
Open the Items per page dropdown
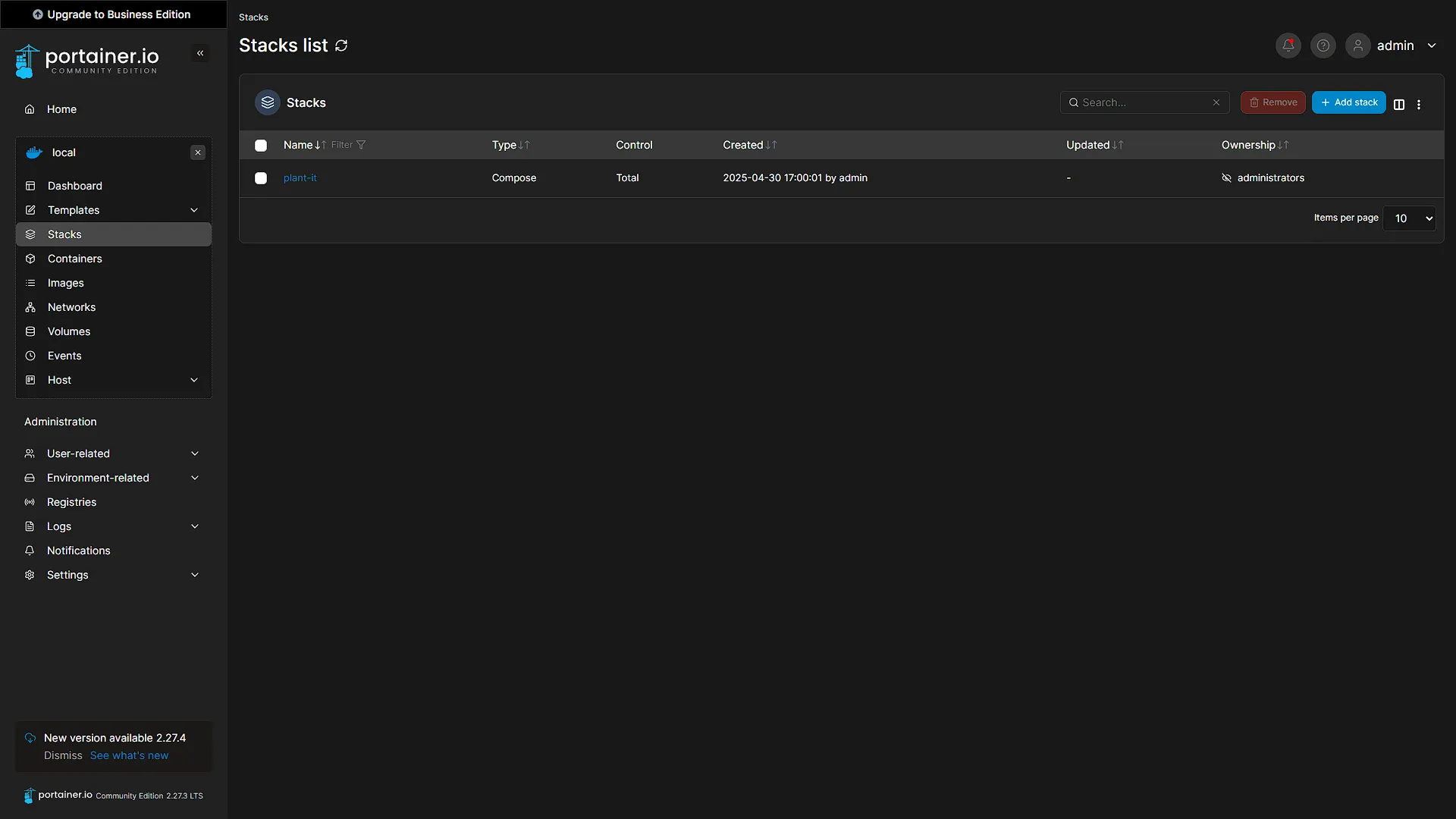(x=1409, y=218)
